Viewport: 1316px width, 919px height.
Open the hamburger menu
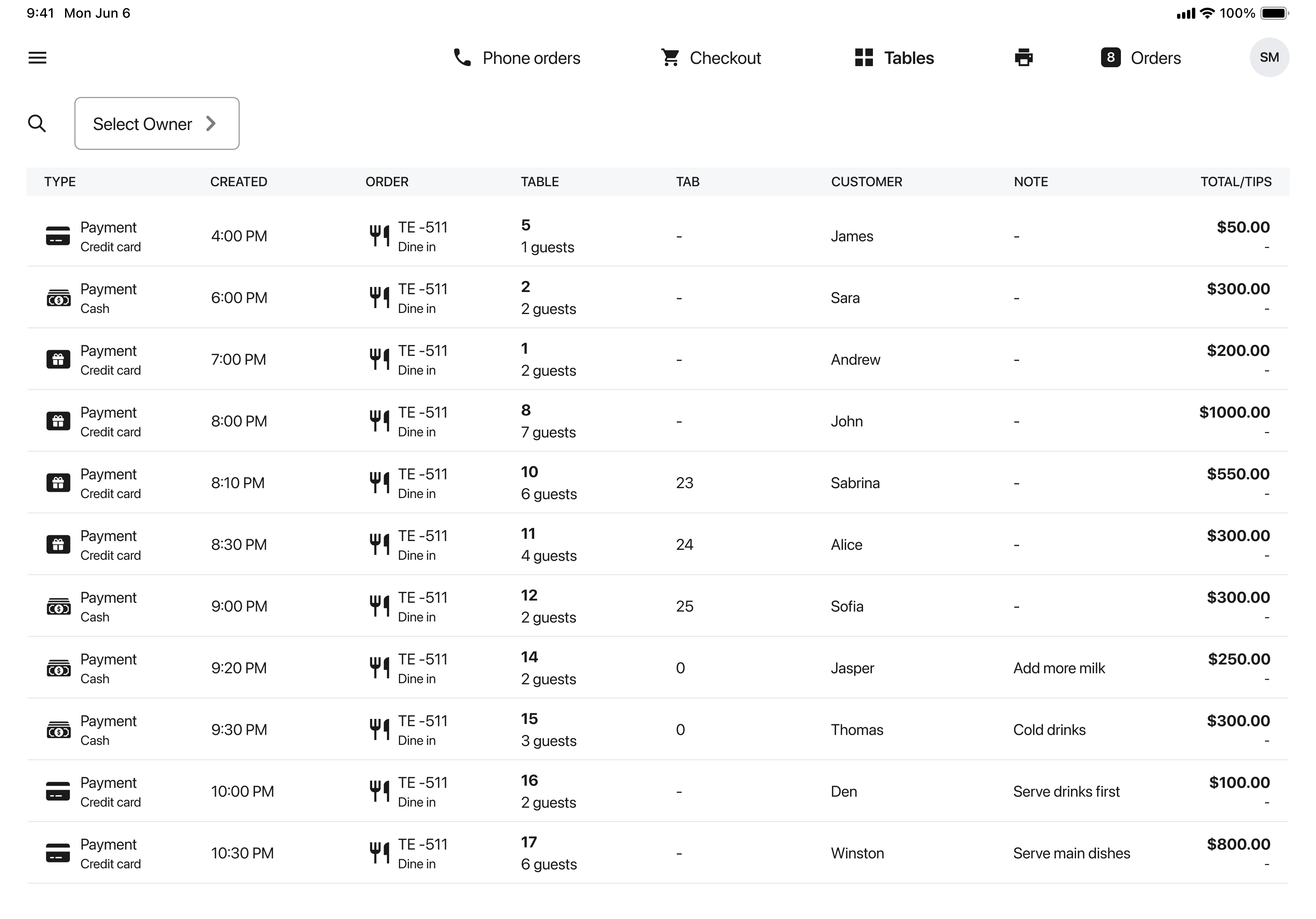click(37, 58)
